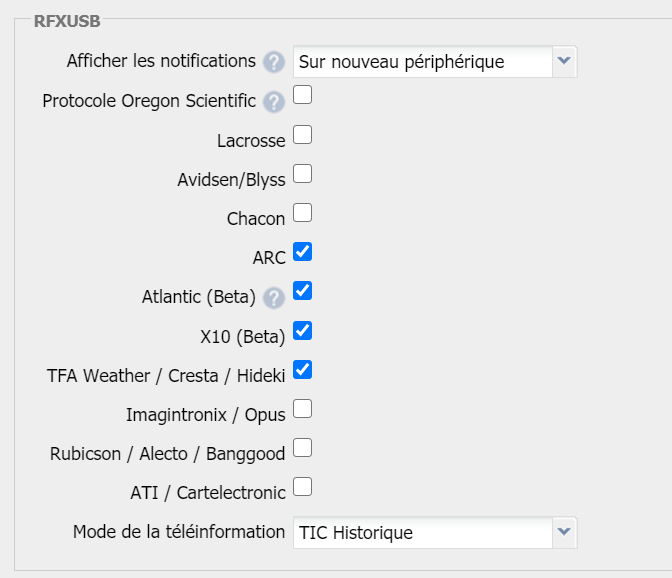Click help icon next to Afficher les notifications
The image size is (672, 578).
coord(274,62)
